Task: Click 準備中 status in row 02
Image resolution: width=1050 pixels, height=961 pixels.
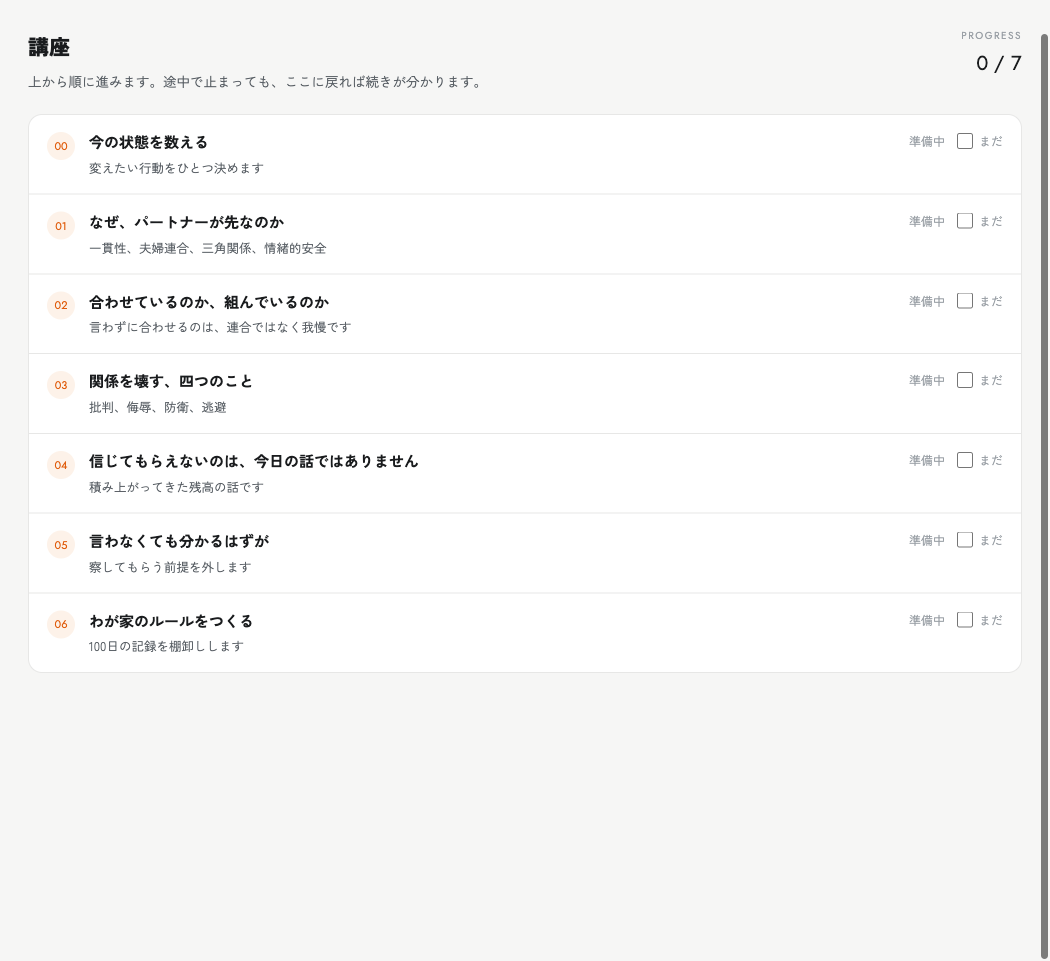Action: click(x=927, y=301)
